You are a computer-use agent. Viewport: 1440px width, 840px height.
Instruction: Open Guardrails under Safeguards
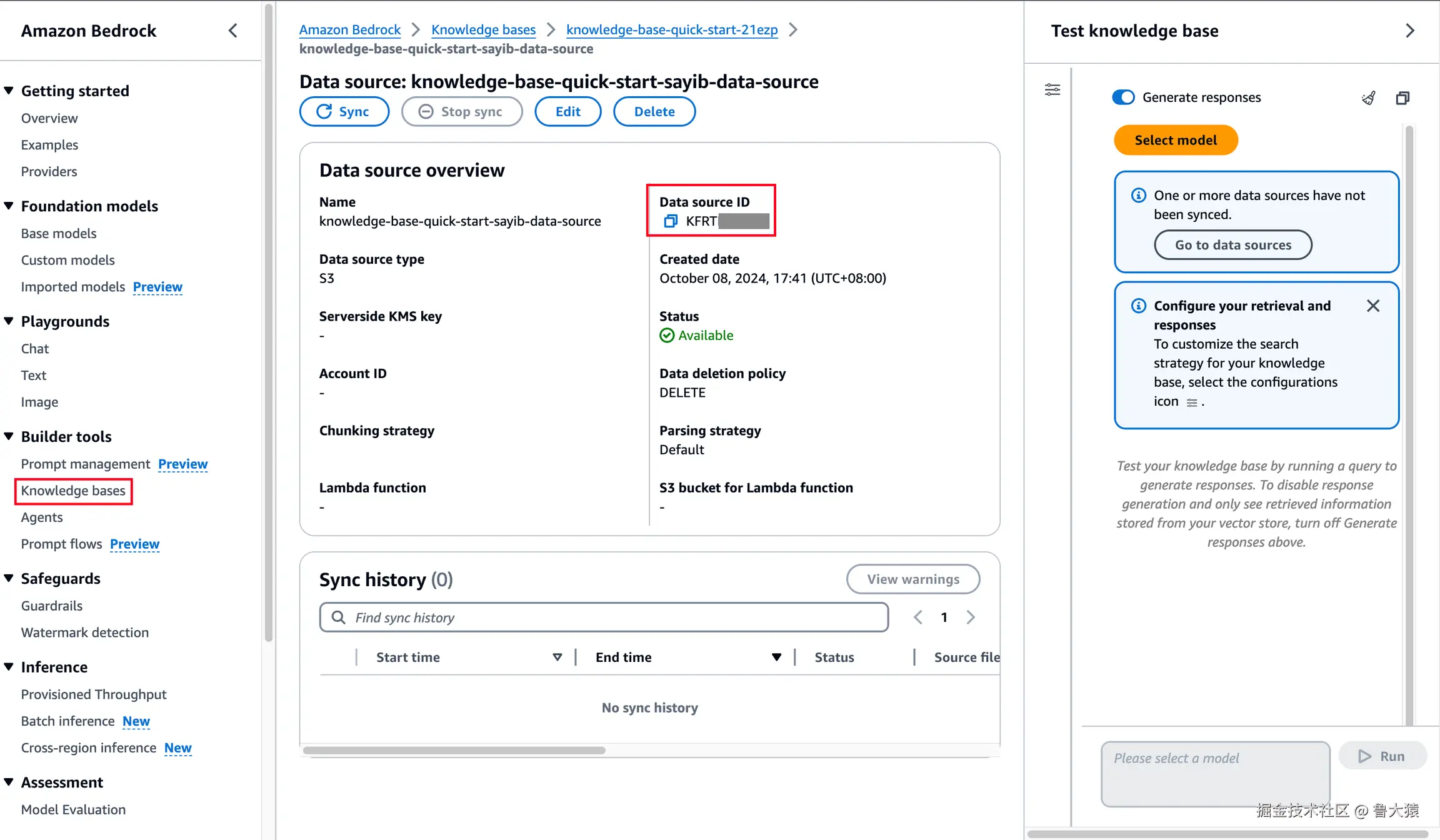pyautogui.click(x=52, y=606)
